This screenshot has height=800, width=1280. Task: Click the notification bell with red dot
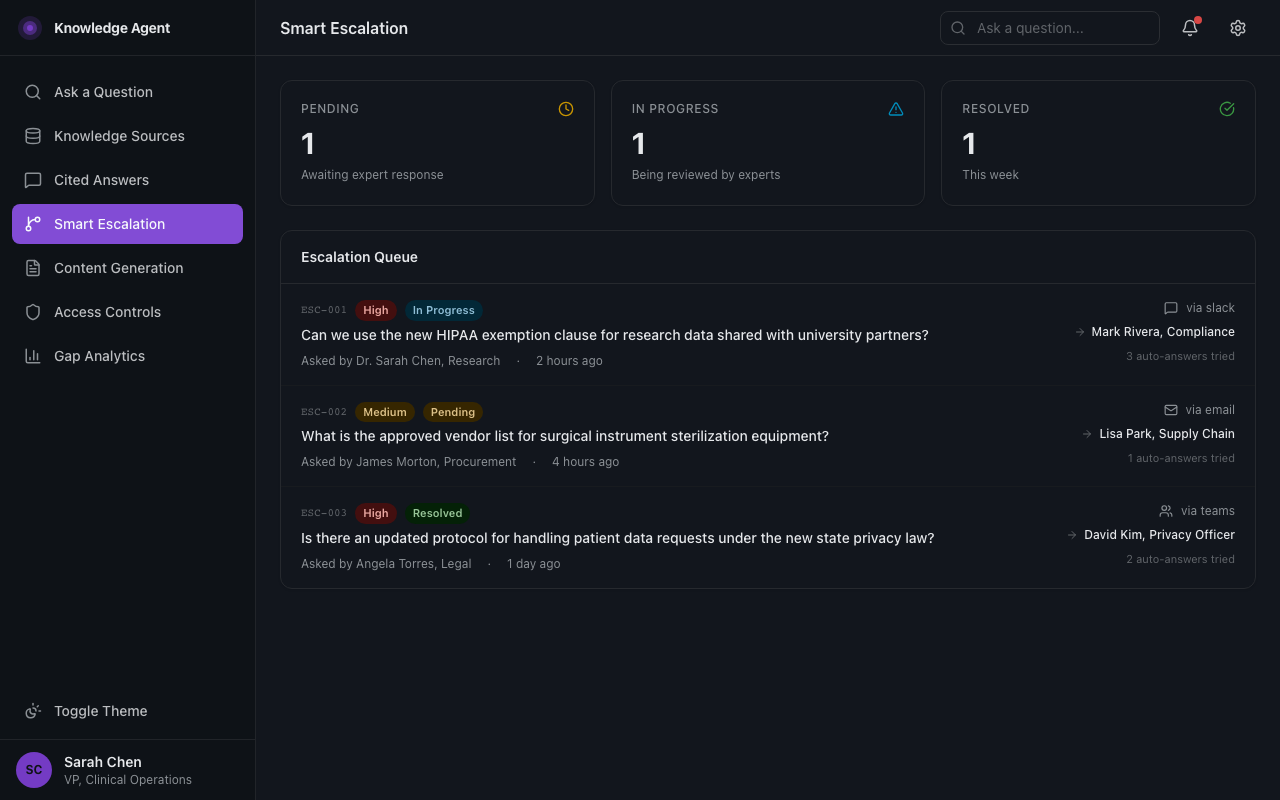click(x=1189, y=28)
